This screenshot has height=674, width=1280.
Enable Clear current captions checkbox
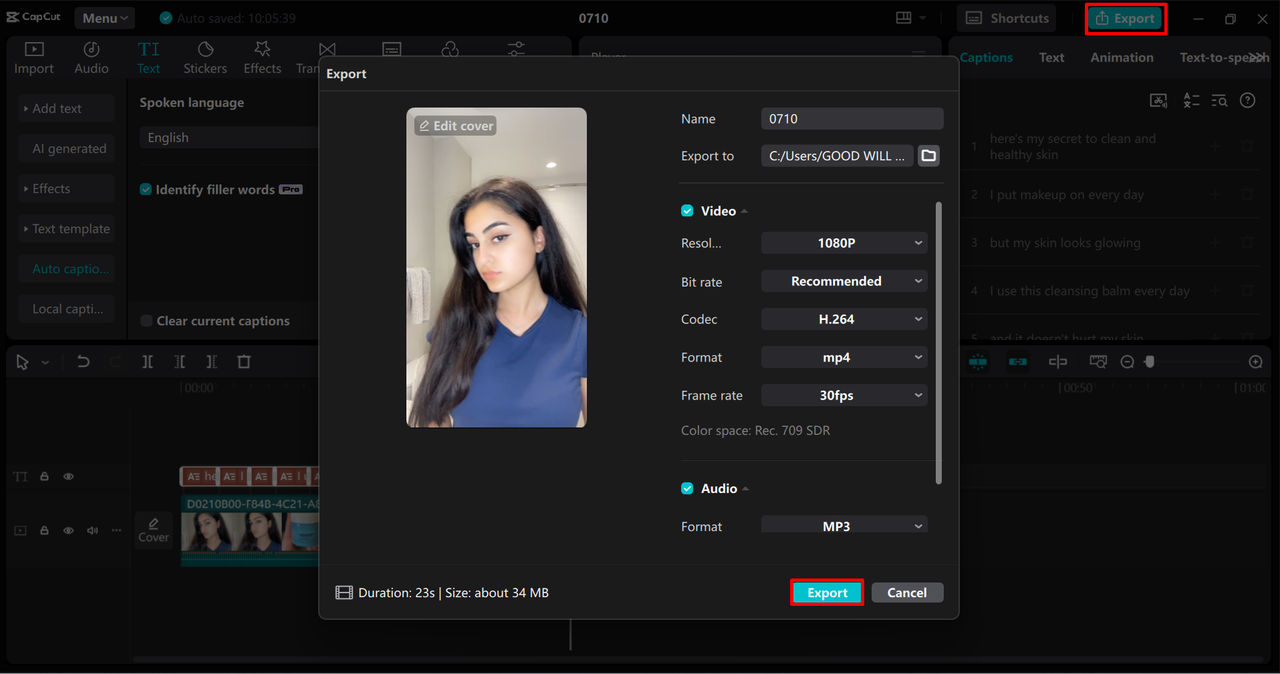pyautogui.click(x=146, y=321)
